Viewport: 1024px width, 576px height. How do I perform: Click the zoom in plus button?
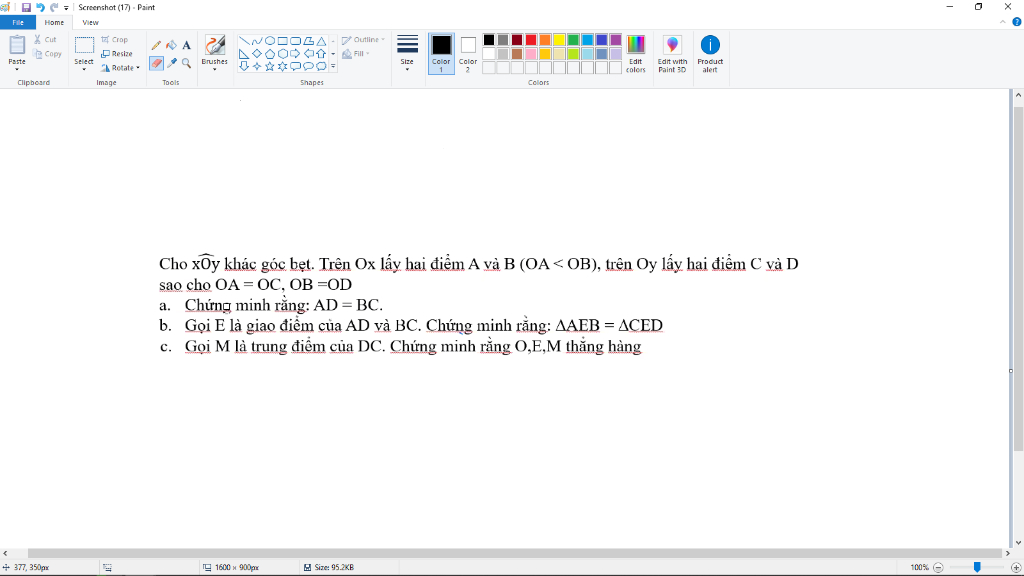pyautogui.click(x=1016, y=568)
